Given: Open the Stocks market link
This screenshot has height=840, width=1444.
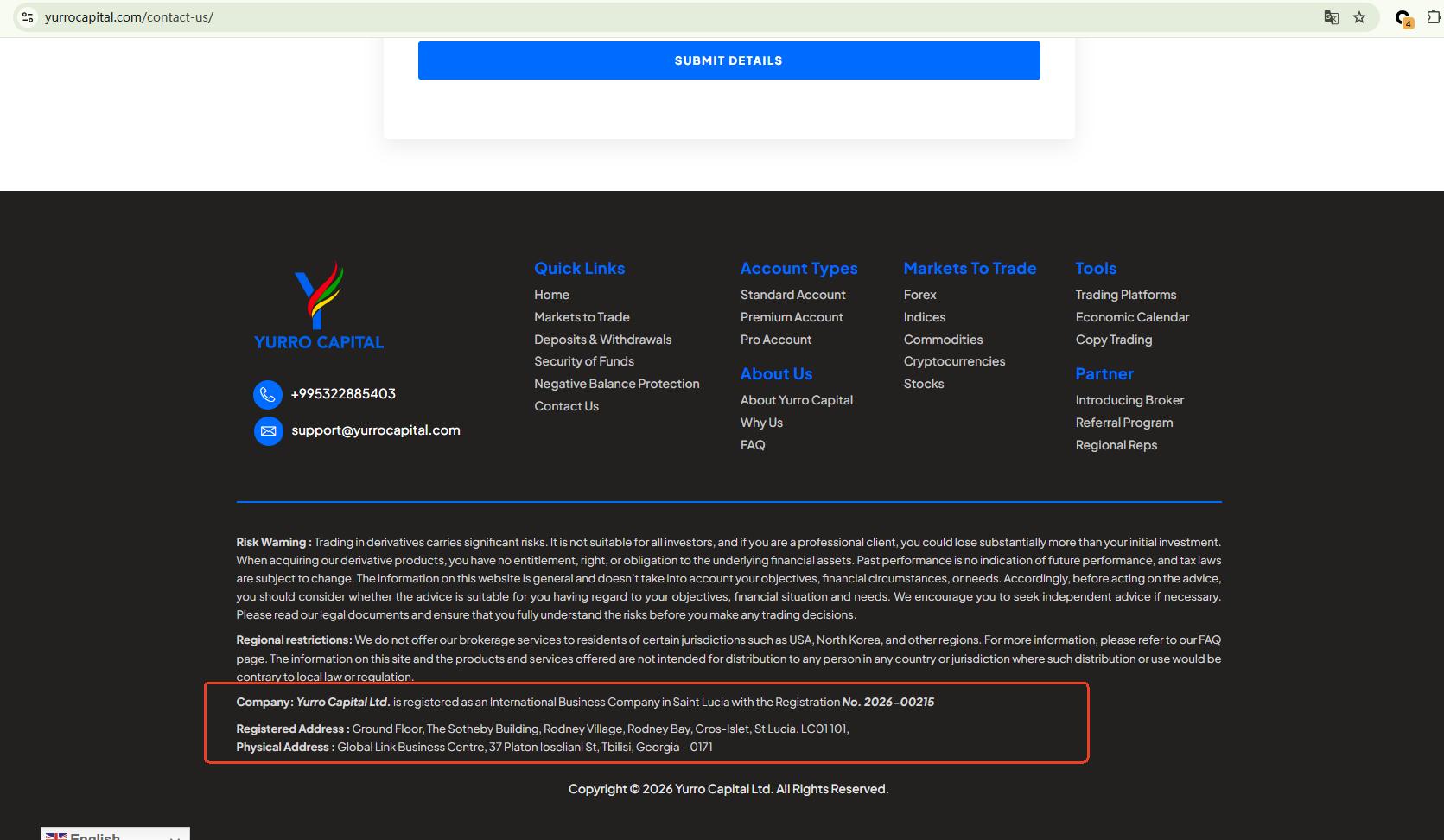Looking at the screenshot, I should pos(924,384).
